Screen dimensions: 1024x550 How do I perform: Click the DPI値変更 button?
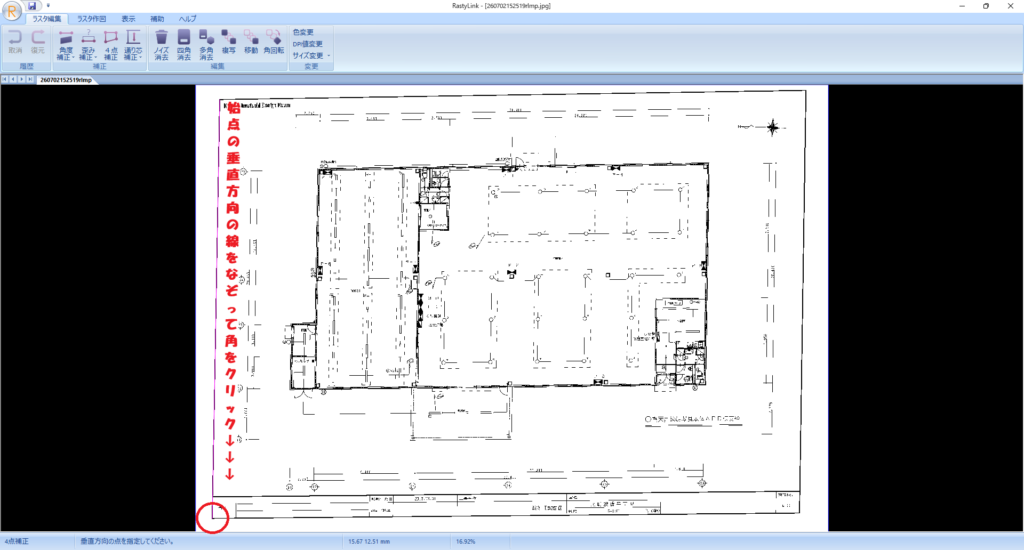(308, 44)
